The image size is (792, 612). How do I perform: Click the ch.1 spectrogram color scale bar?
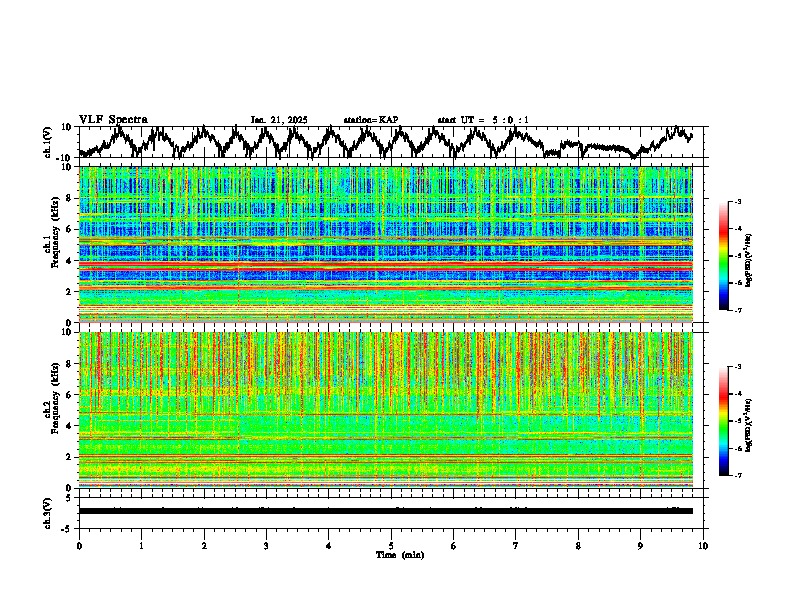723,256
